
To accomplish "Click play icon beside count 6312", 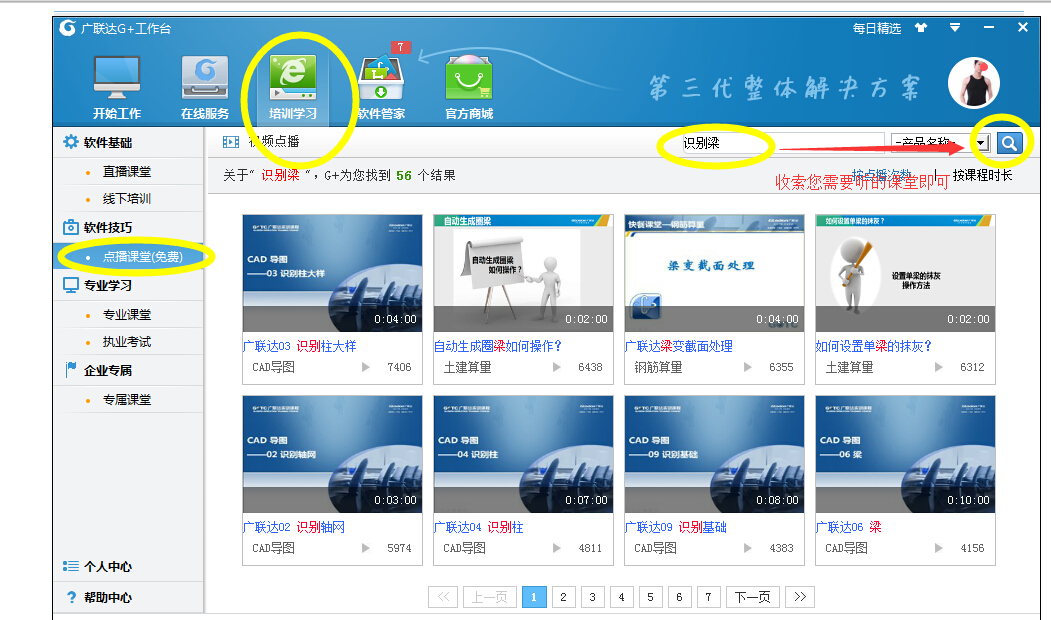I will pyautogui.click(x=939, y=367).
